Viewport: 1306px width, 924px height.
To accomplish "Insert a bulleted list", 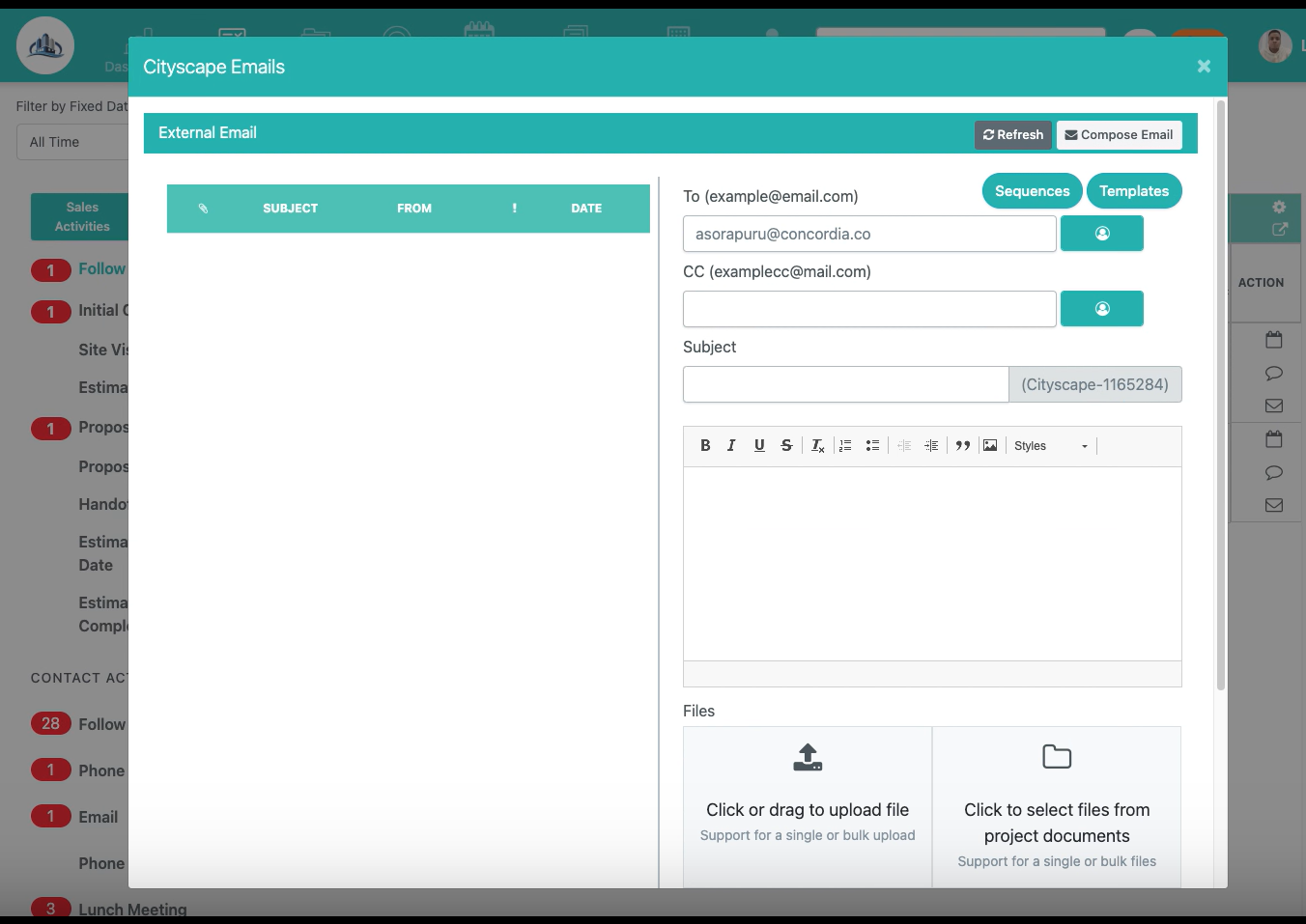I will coord(872,446).
